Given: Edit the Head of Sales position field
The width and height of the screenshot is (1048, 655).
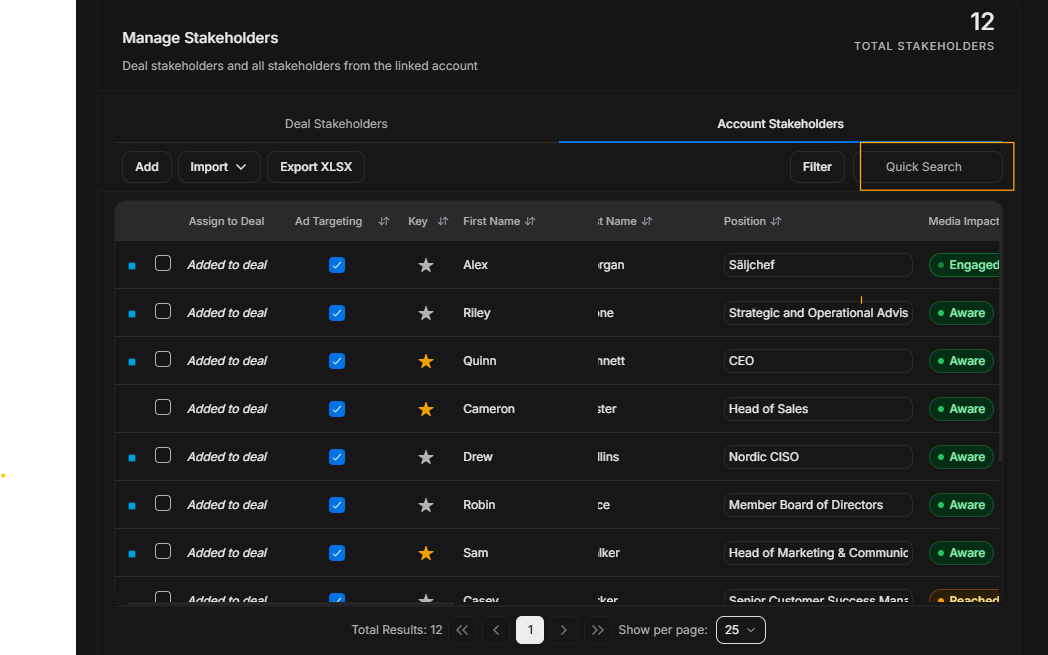Looking at the screenshot, I should tap(818, 409).
